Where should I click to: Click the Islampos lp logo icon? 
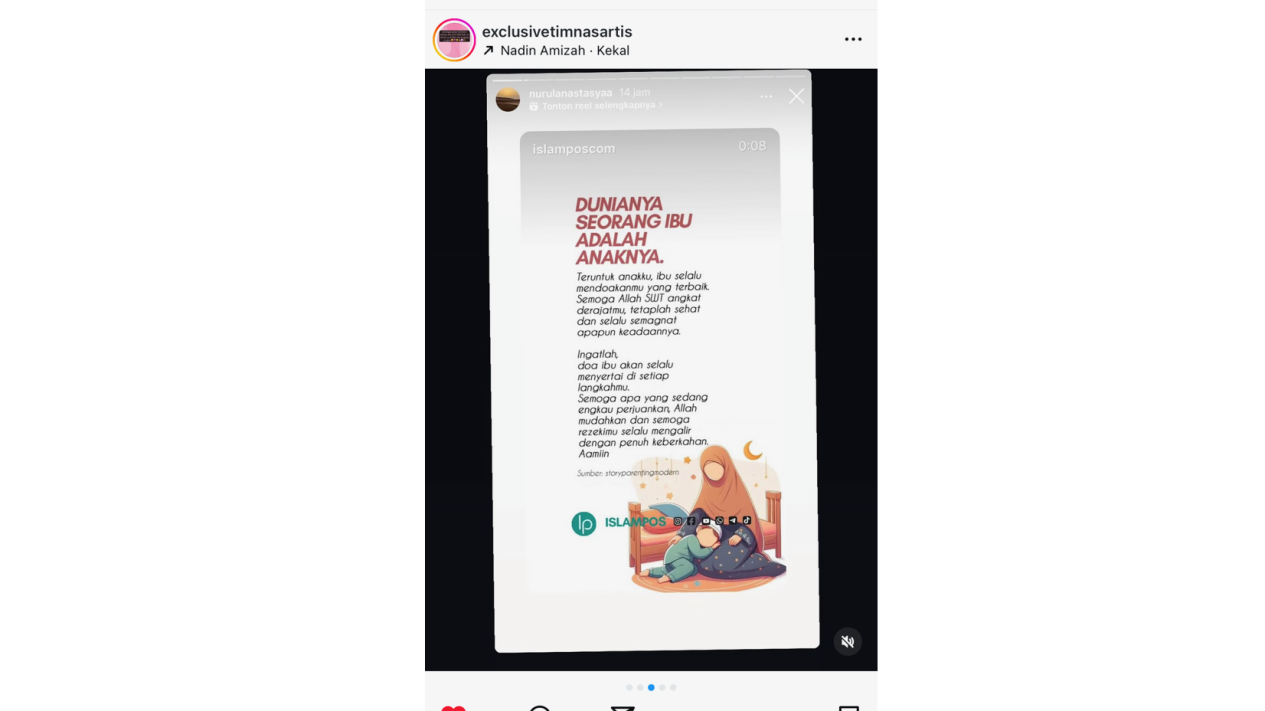click(584, 524)
